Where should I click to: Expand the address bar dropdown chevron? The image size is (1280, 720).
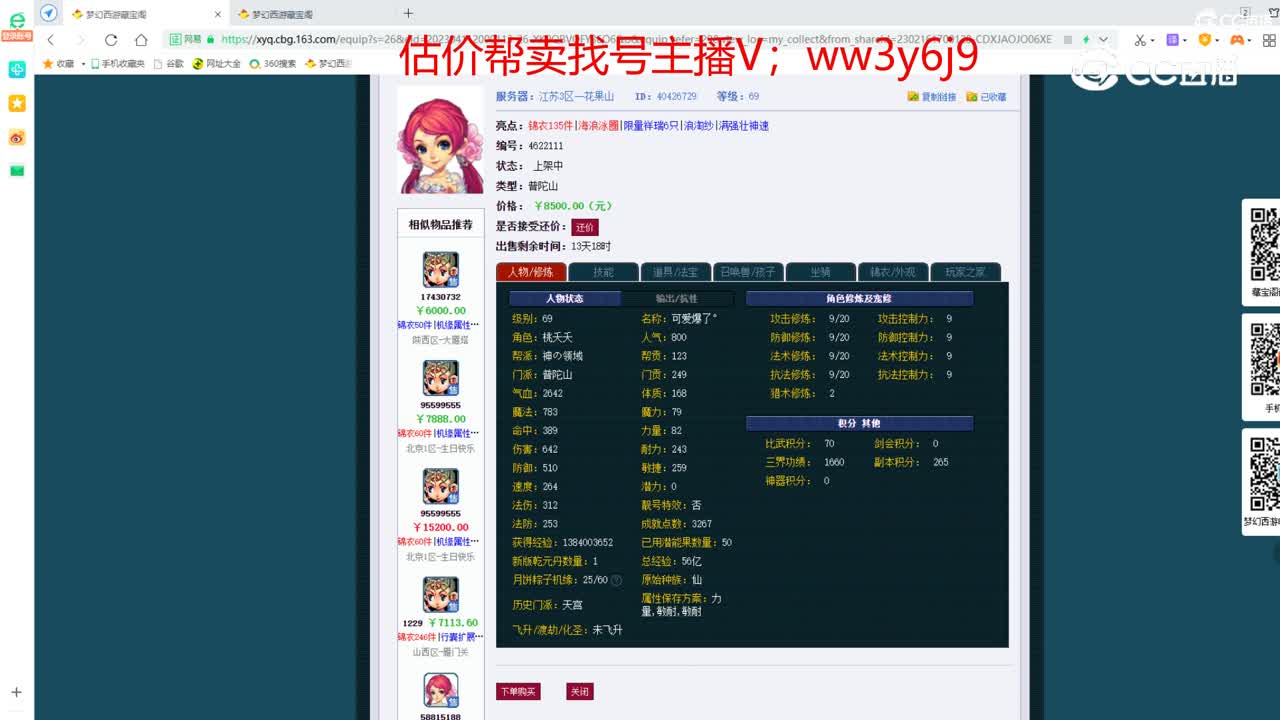click(x=1103, y=40)
